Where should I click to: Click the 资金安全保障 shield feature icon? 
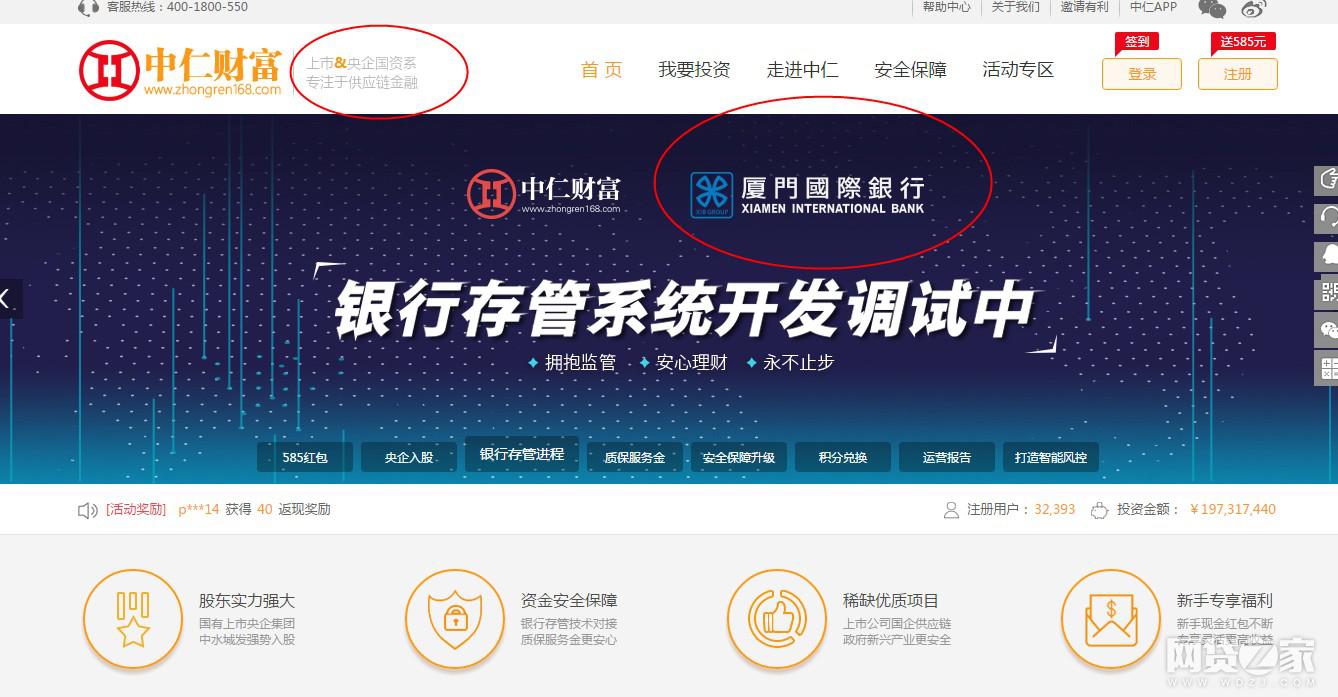[455, 619]
